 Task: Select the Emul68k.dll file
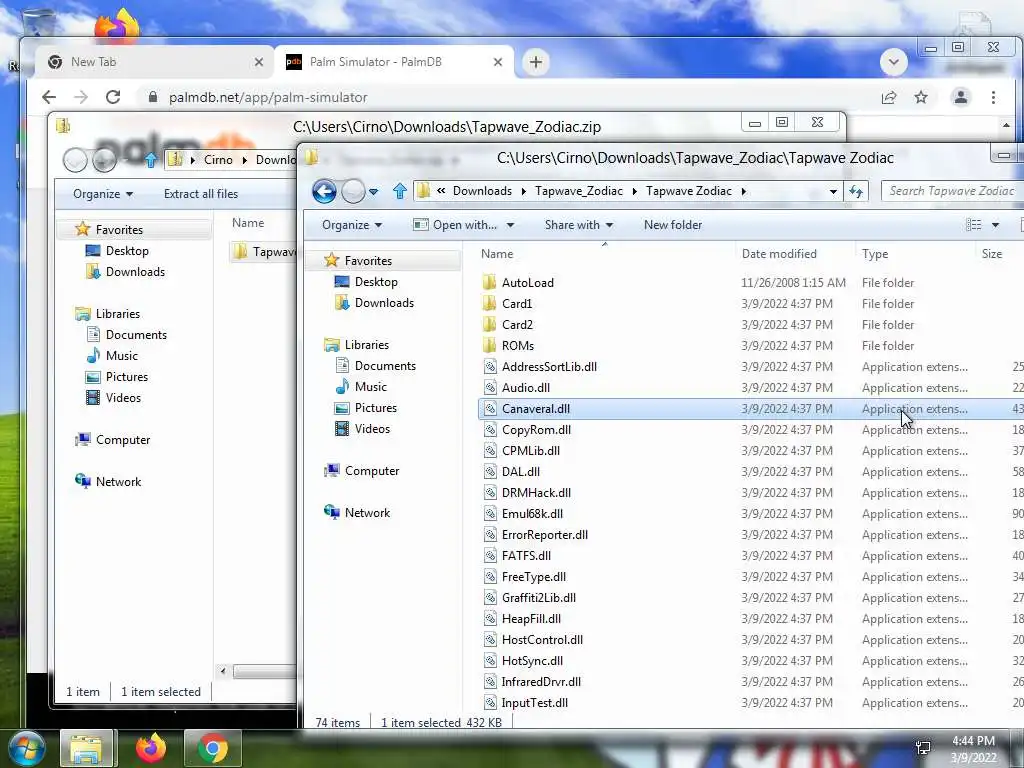(532, 514)
